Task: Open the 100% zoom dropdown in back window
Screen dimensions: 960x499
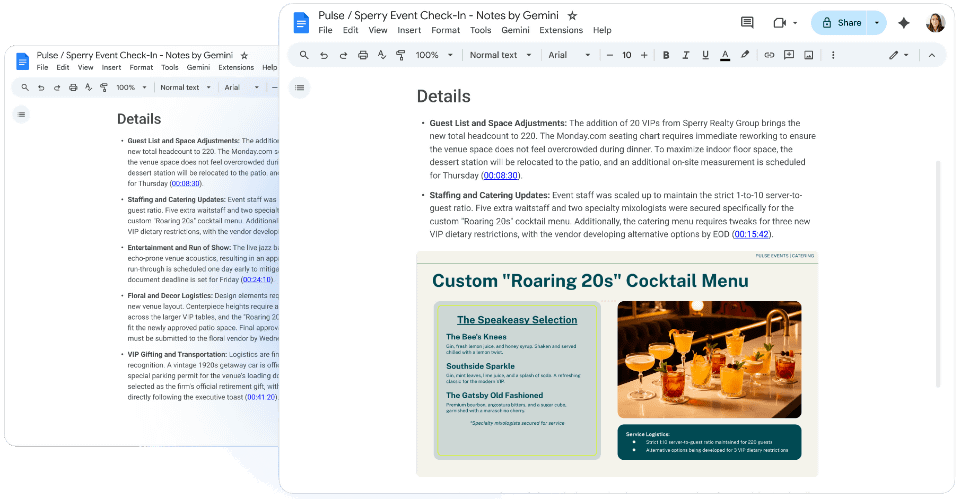Action: pos(132,88)
